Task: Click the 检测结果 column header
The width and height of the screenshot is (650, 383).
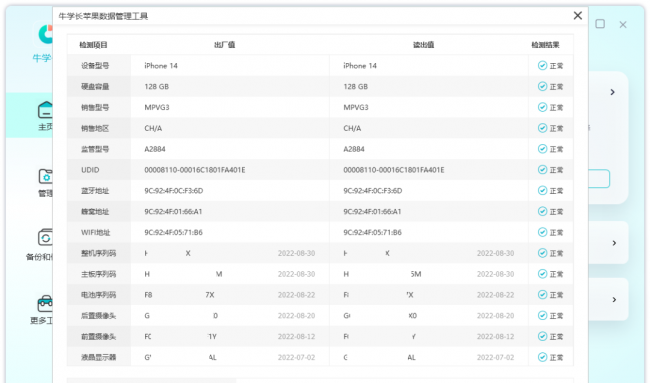Action: pos(546,45)
